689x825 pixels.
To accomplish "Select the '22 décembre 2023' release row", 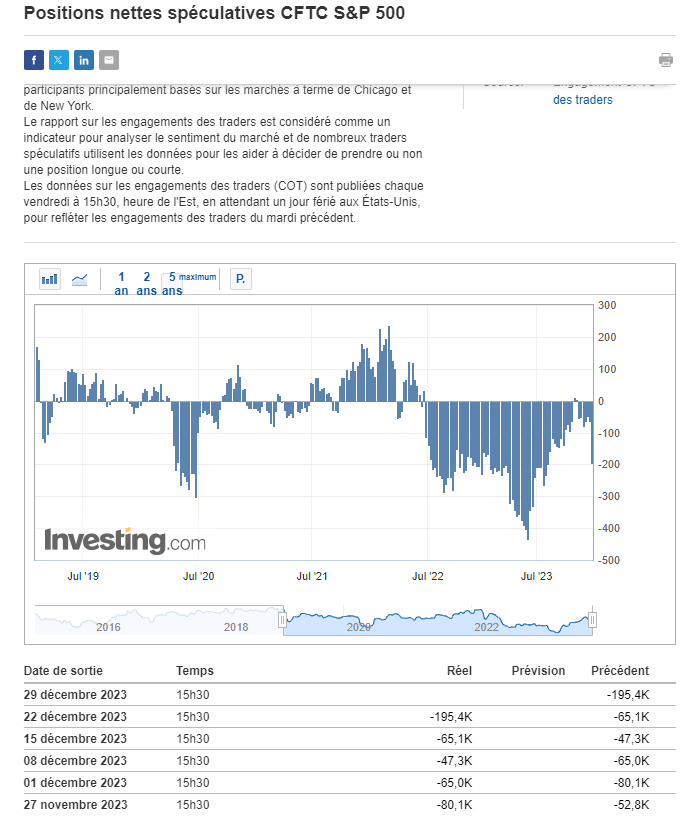I will [x=76, y=717].
